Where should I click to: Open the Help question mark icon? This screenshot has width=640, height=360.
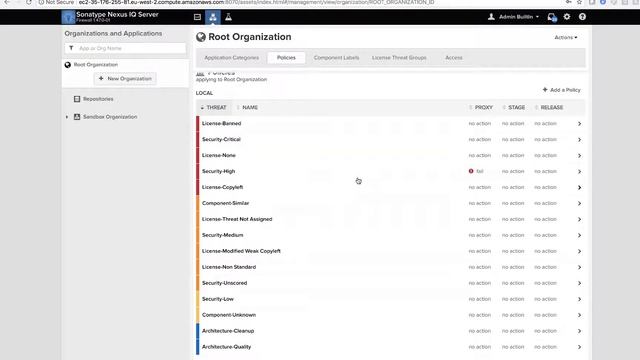coord(582,17)
